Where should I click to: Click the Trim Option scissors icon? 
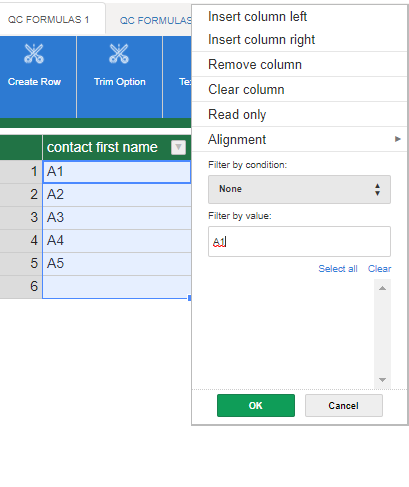[x=119, y=53]
